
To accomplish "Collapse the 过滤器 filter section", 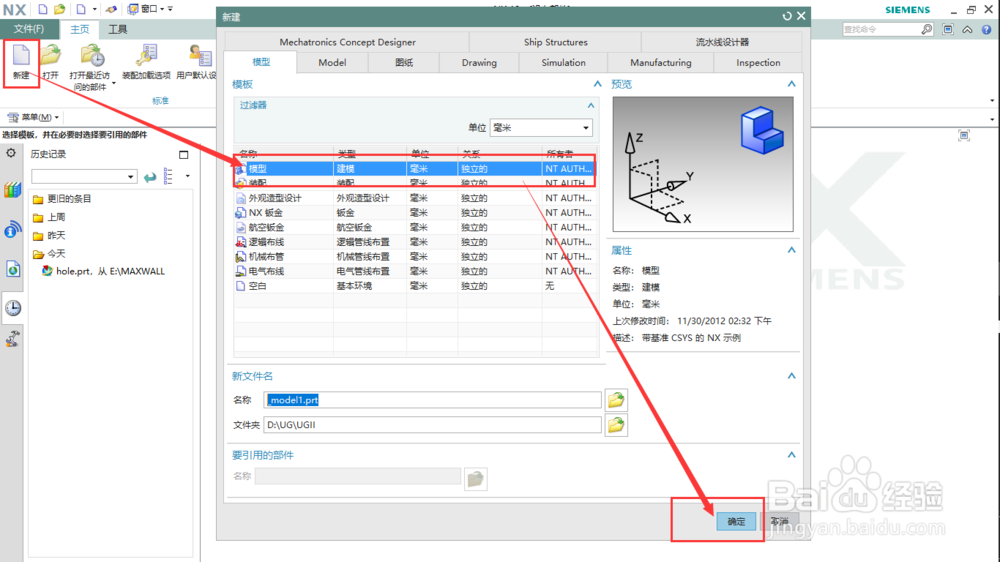I will [x=591, y=105].
